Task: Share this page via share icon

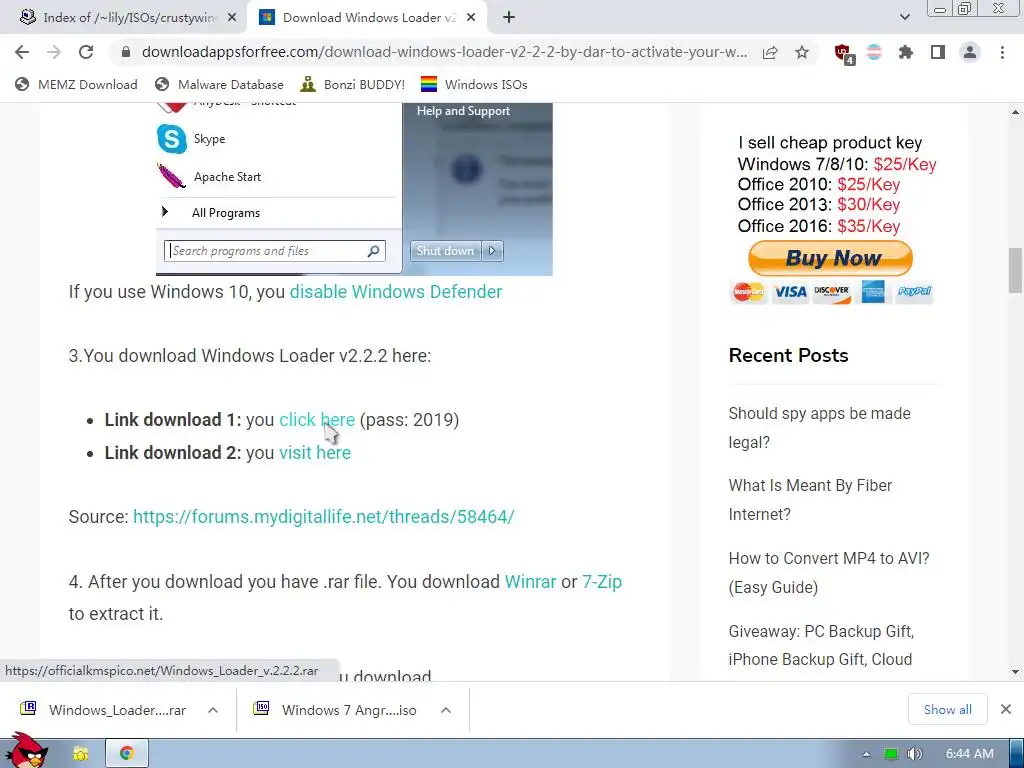Action: (x=770, y=52)
